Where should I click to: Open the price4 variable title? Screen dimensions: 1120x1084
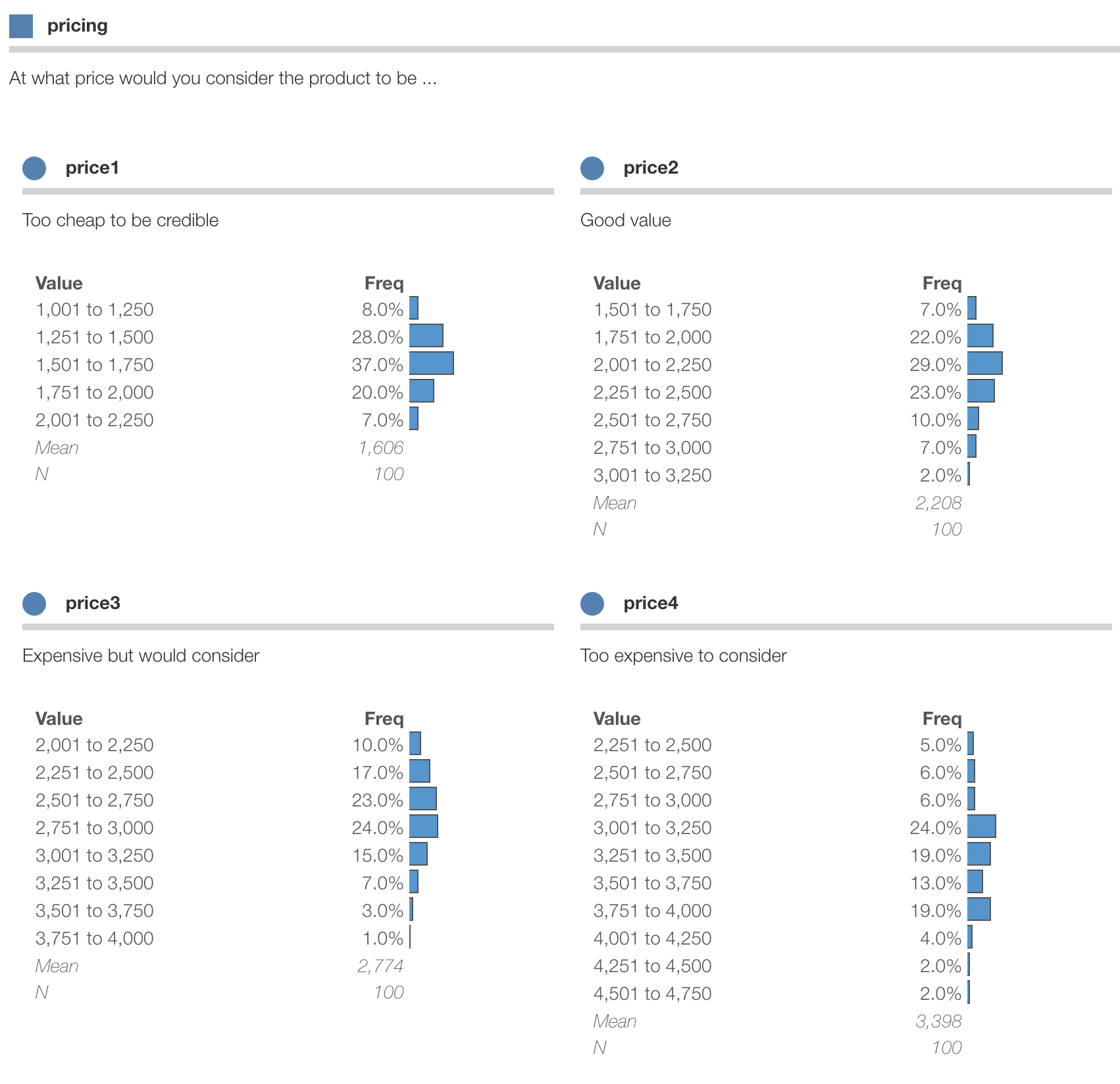coord(650,603)
